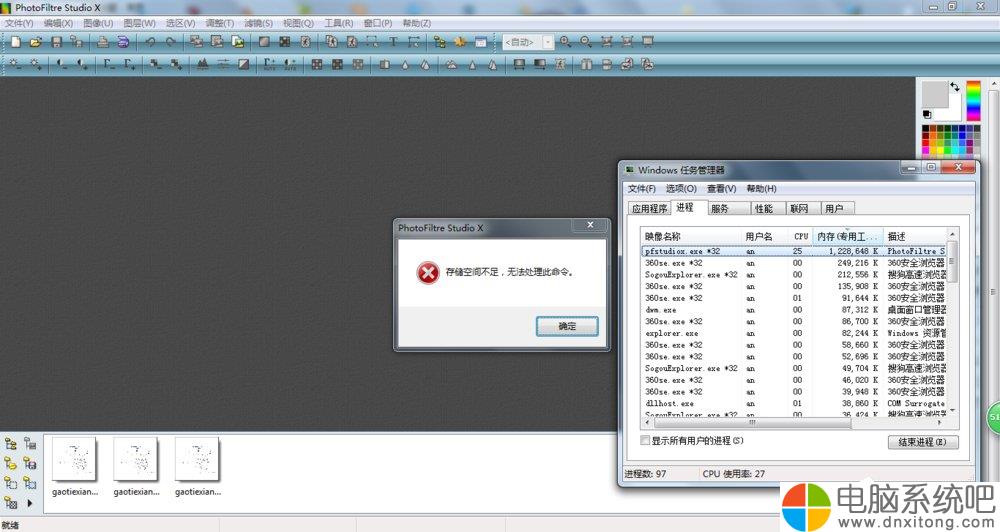Click the Brightness plus sun icon
Viewport: 1000px width, 532px height.
click(x=36, y=64)
